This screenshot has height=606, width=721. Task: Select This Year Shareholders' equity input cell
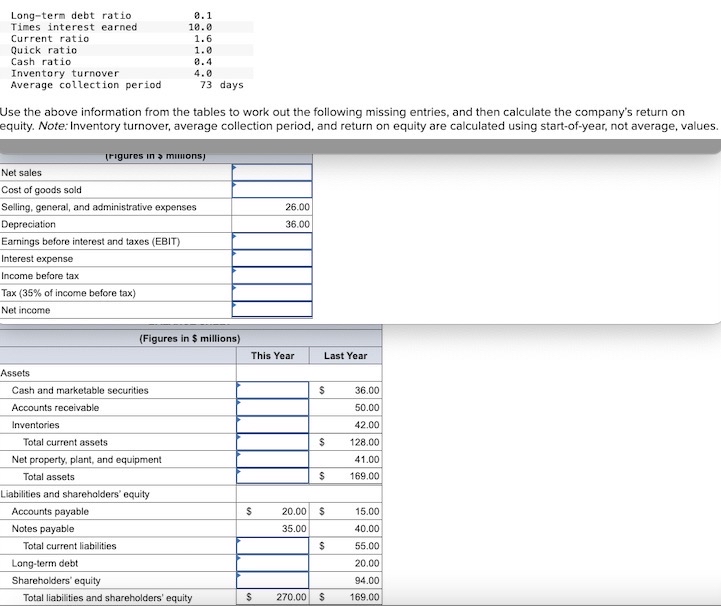pos(273,580)
